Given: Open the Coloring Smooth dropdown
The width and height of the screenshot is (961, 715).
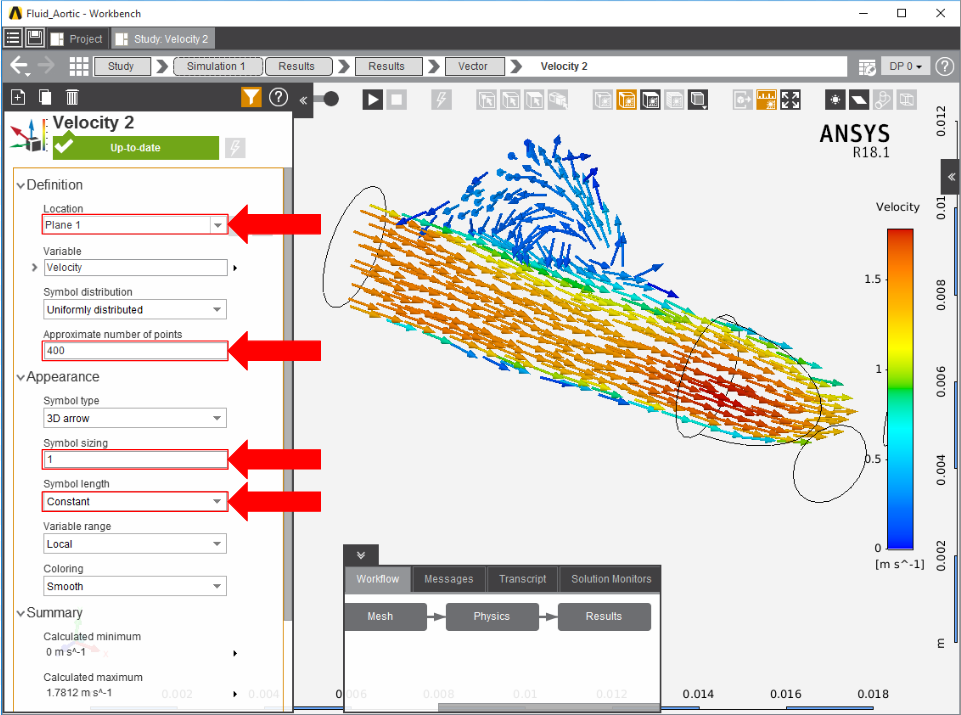Looking at the screenshot, I should [x=135, y=586].
